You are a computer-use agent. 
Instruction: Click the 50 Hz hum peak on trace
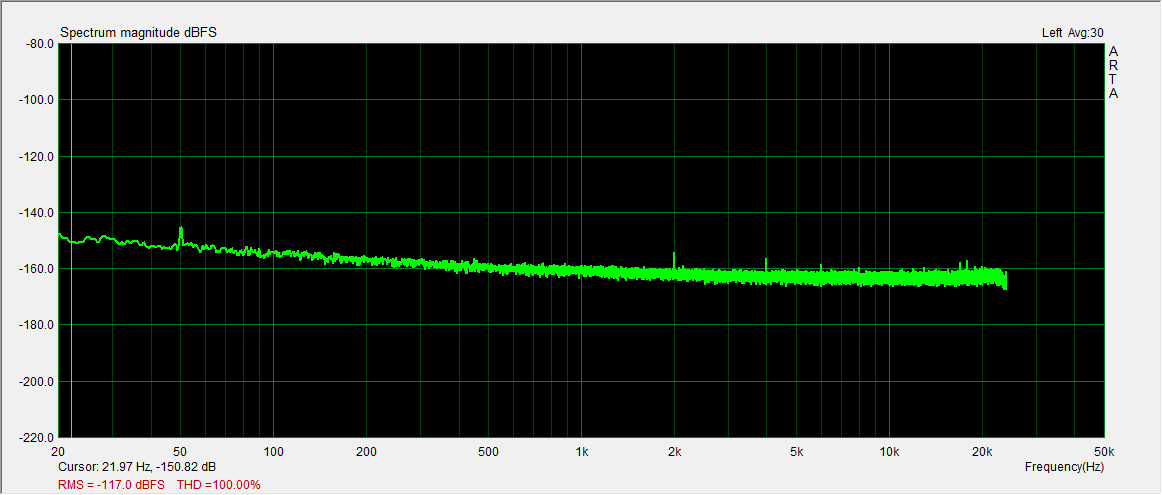(x=181, y=231)
